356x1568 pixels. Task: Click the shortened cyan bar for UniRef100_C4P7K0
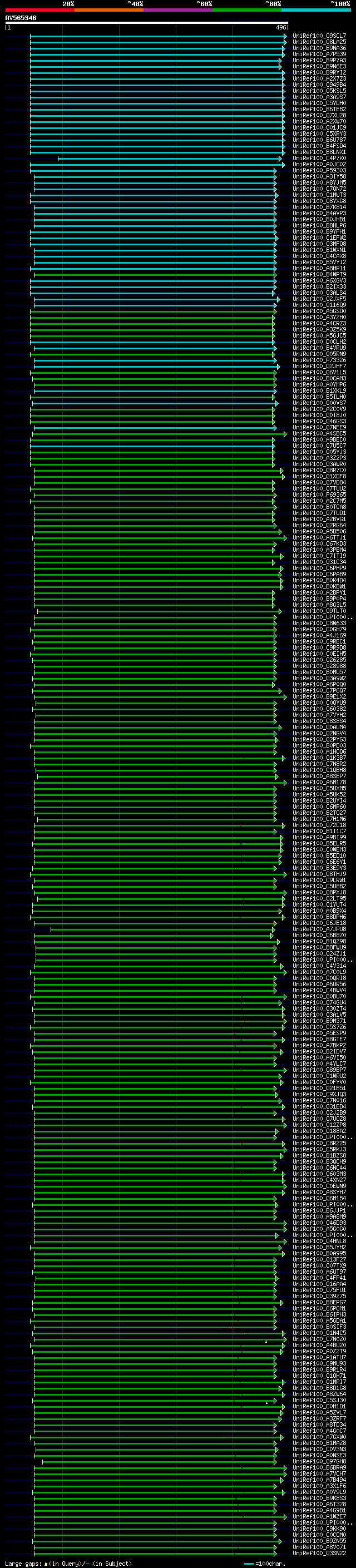click(170, 159)
